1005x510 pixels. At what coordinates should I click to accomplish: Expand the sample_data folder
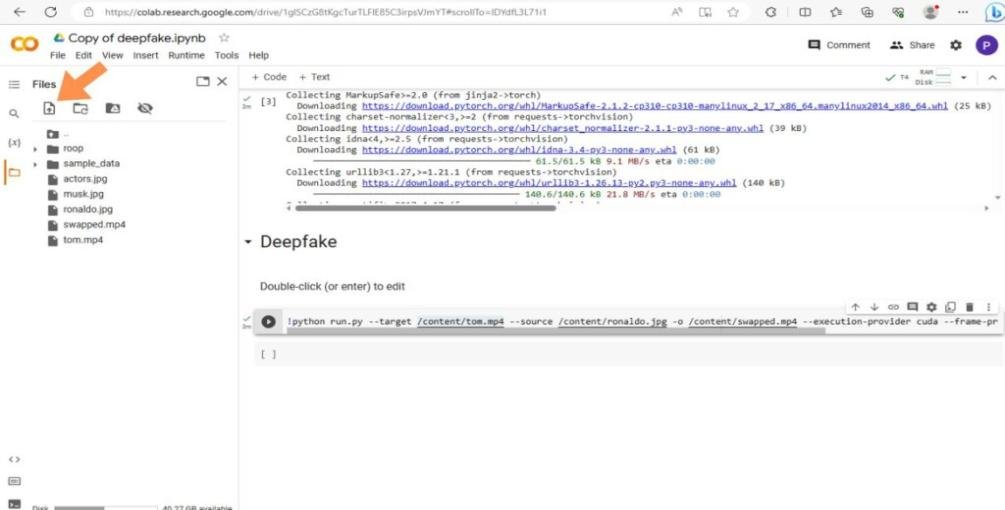point(36,164)
